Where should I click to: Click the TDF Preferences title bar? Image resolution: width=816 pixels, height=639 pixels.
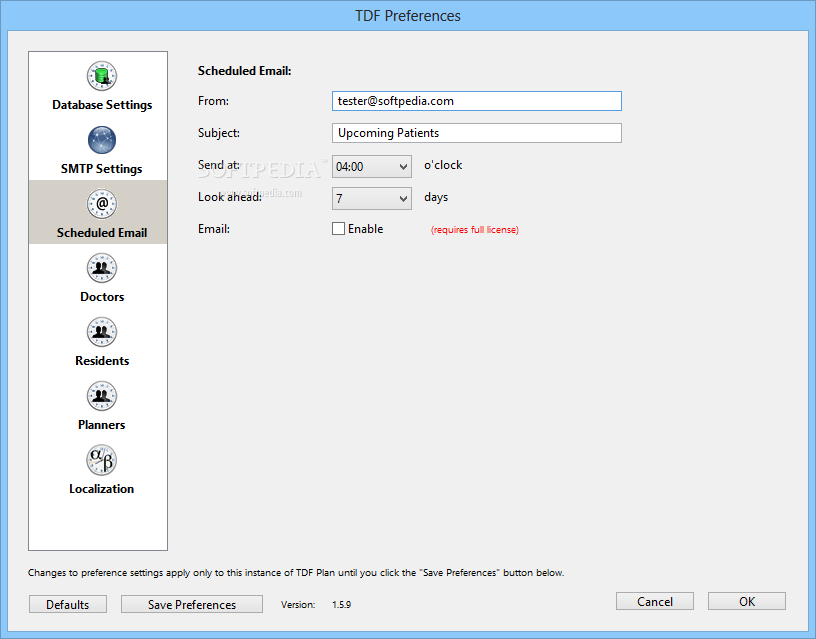tap(408, 16)
